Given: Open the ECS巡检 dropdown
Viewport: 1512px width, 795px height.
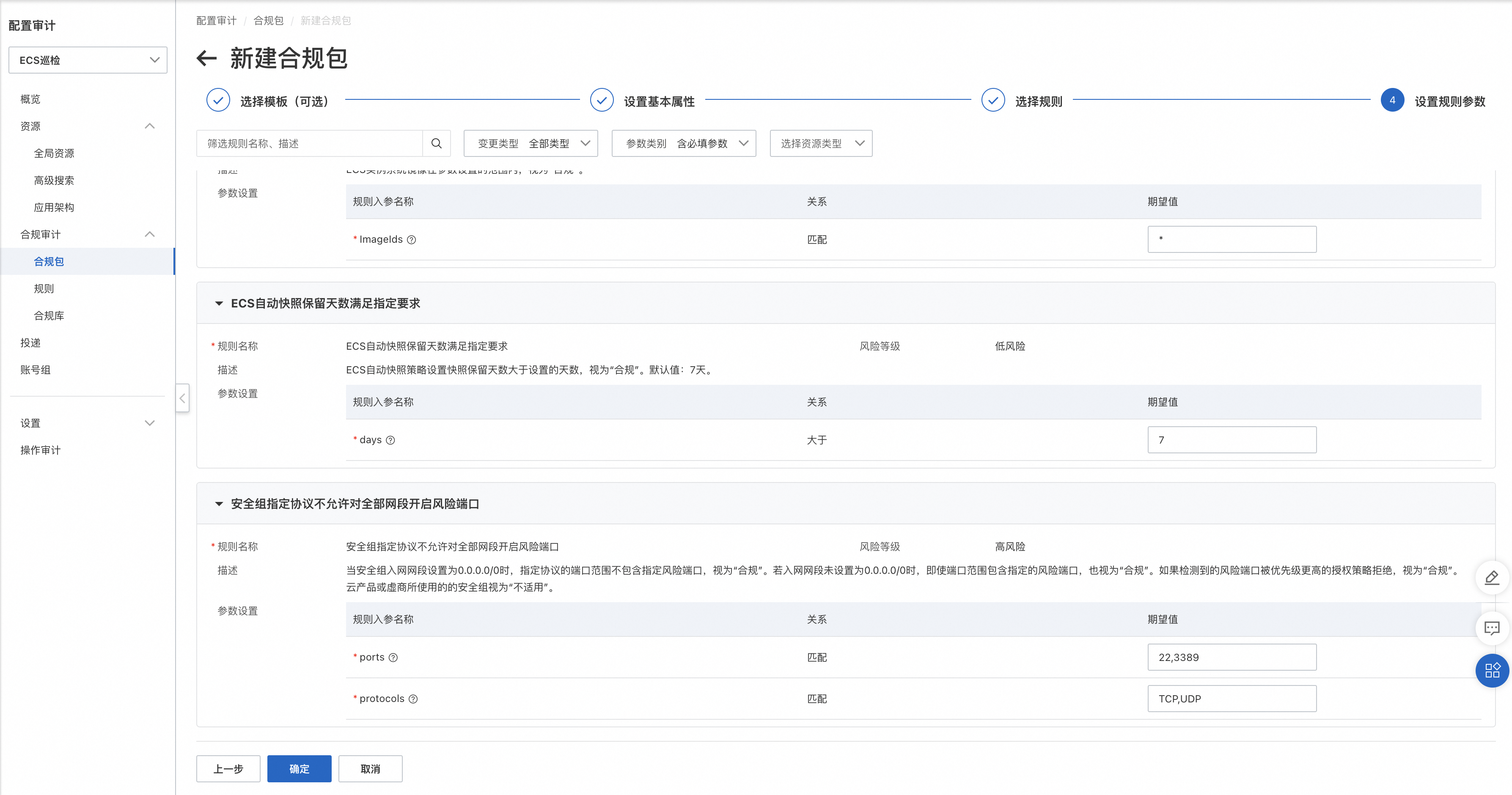Looking at the screenshot, I should [88, 60].
